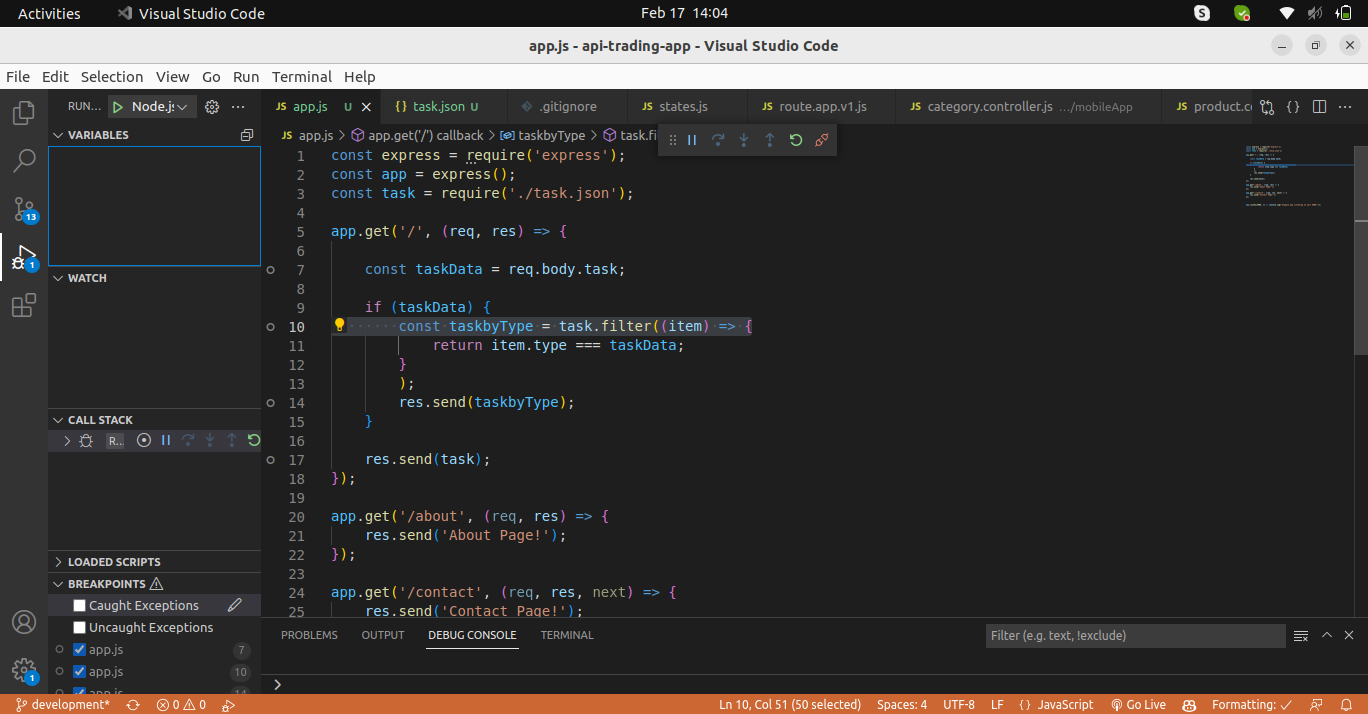Open the Search view icon
The height and width of the screenshot is (714, 1368).
24,160
